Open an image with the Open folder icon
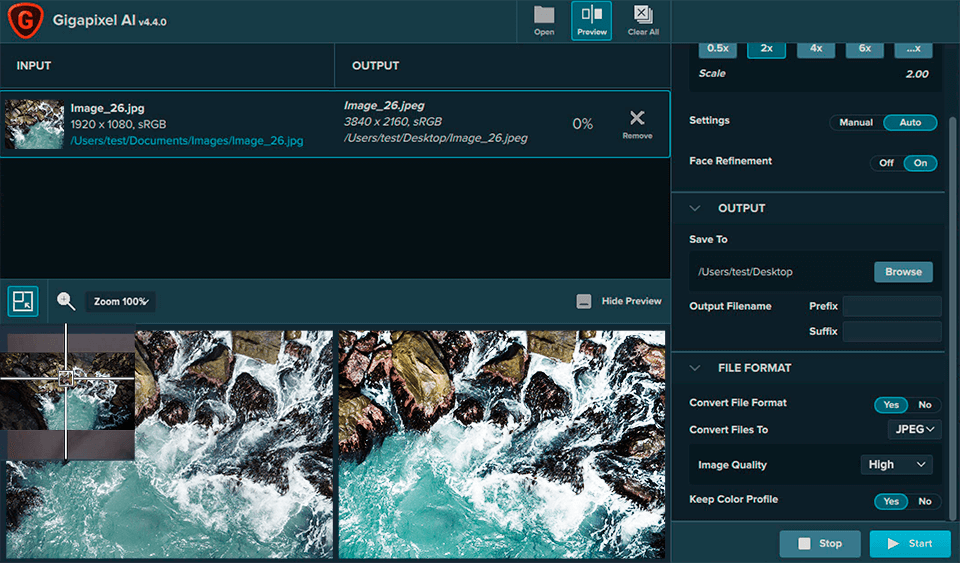960x563 pixels. coord(544,21)
